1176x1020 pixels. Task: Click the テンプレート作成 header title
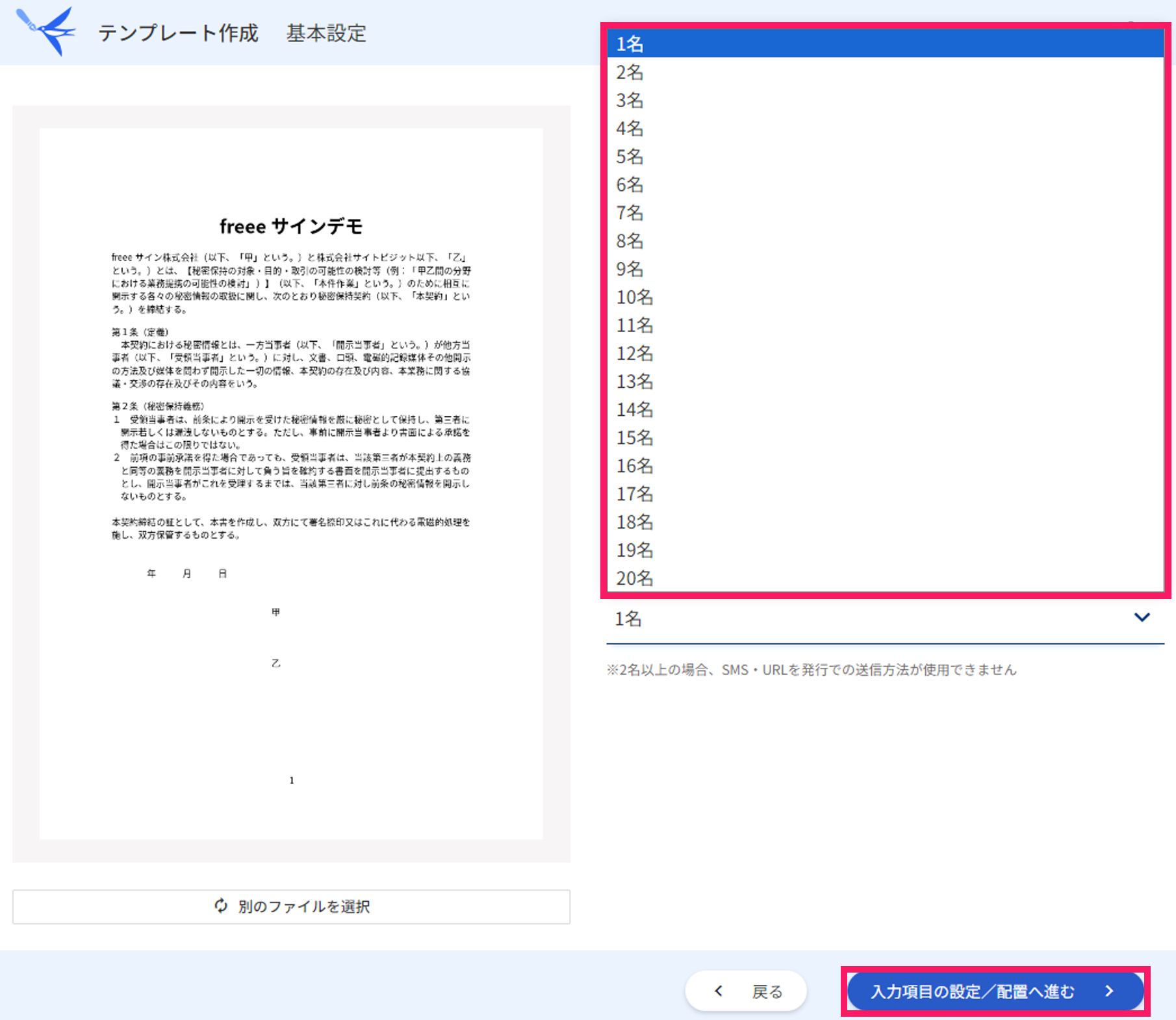[178, 32]
